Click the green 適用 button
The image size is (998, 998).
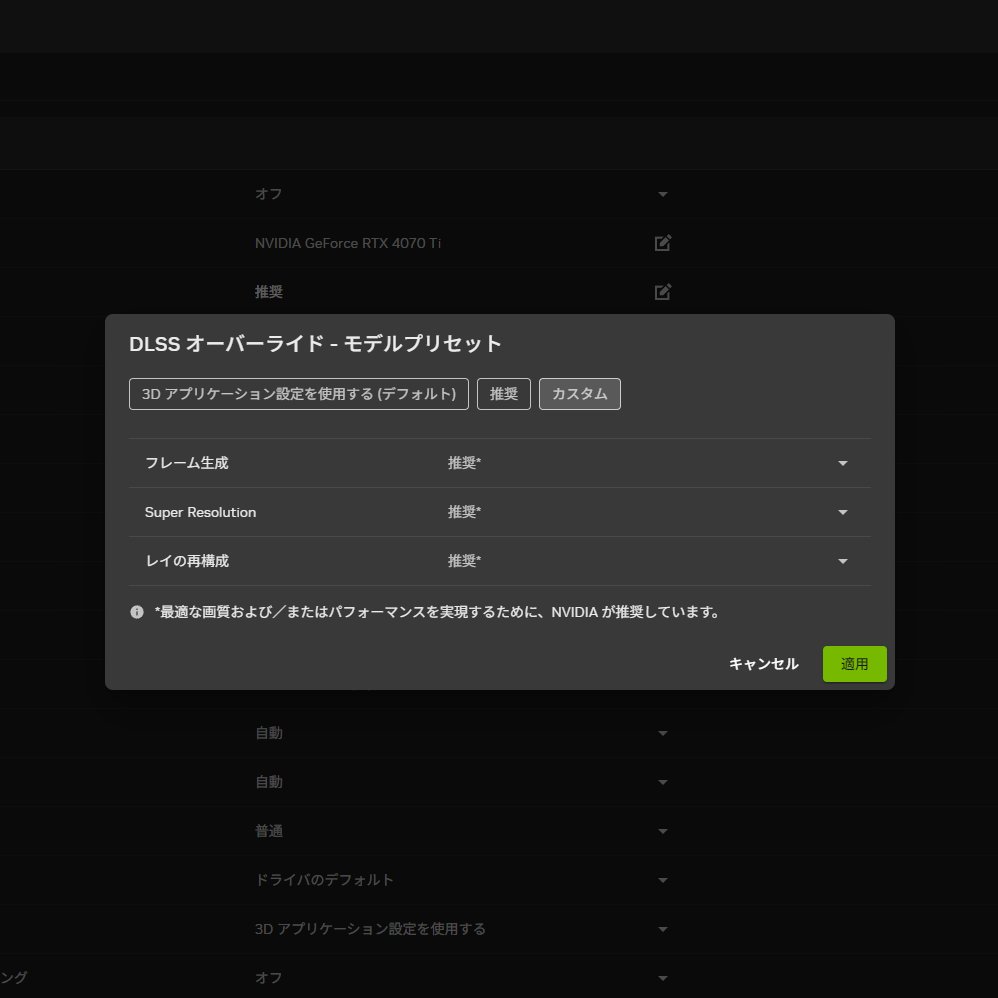[854, 663]
